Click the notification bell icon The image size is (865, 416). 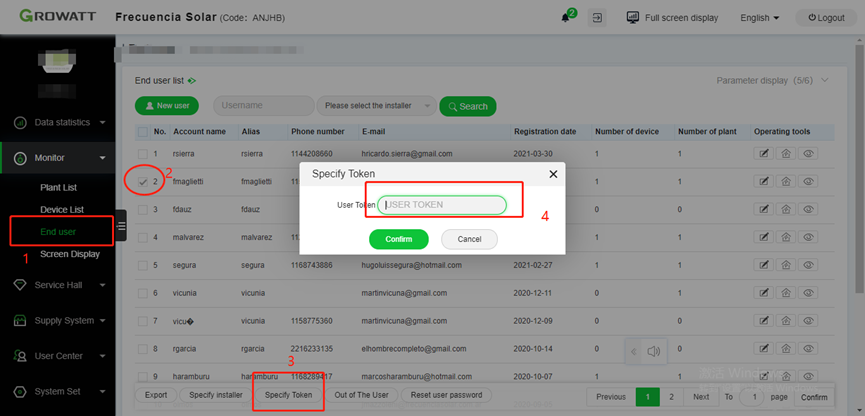(x=567, y=18)
